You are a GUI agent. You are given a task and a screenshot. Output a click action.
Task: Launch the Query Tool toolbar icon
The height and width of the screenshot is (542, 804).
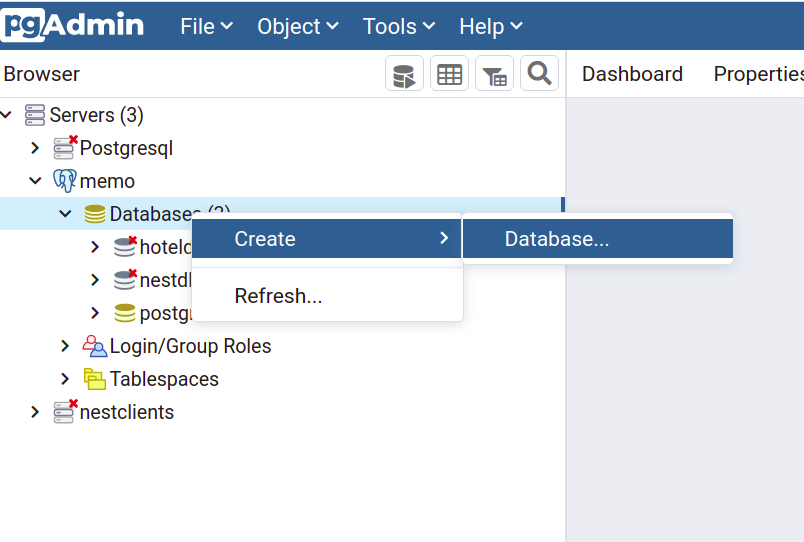pos(404,73)
